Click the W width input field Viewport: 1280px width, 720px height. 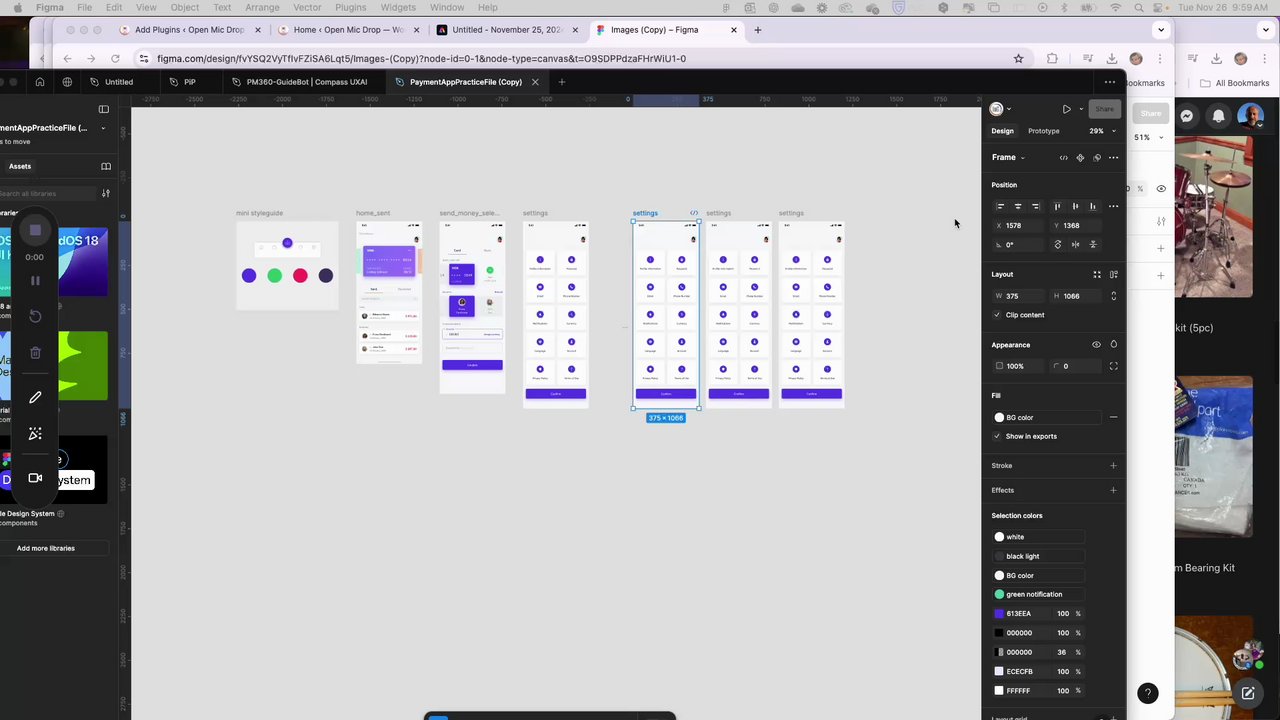coord(1020,296)
